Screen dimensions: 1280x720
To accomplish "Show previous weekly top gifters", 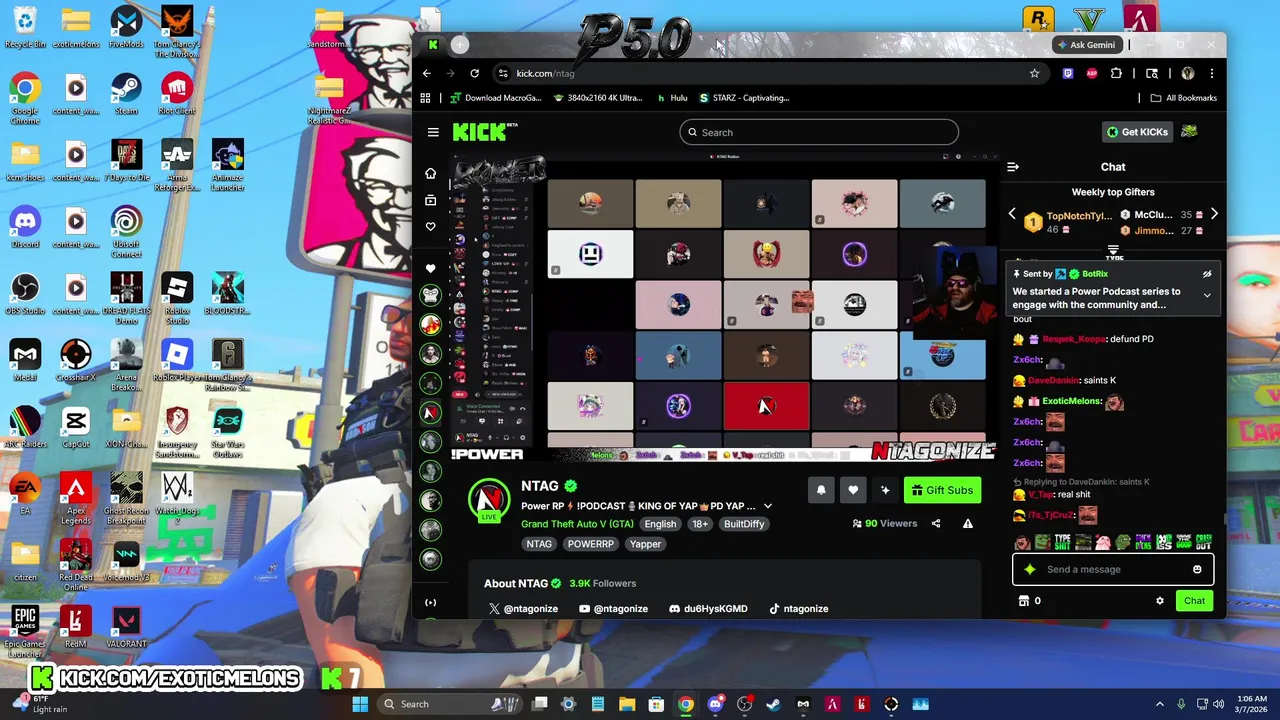I will click(x=1011, y=214).
